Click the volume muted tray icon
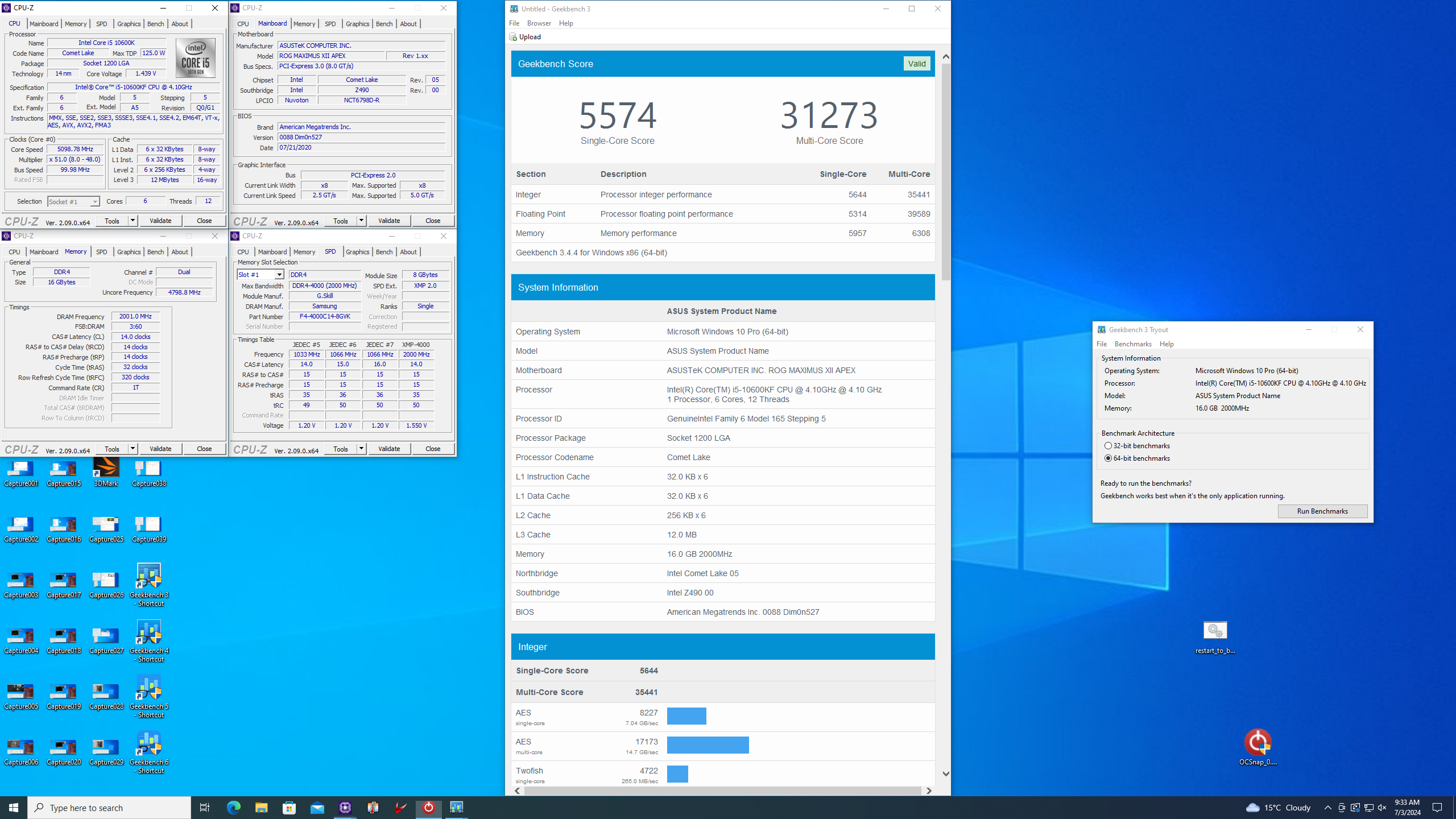The image size is (1456, 819). [1382, 807]
